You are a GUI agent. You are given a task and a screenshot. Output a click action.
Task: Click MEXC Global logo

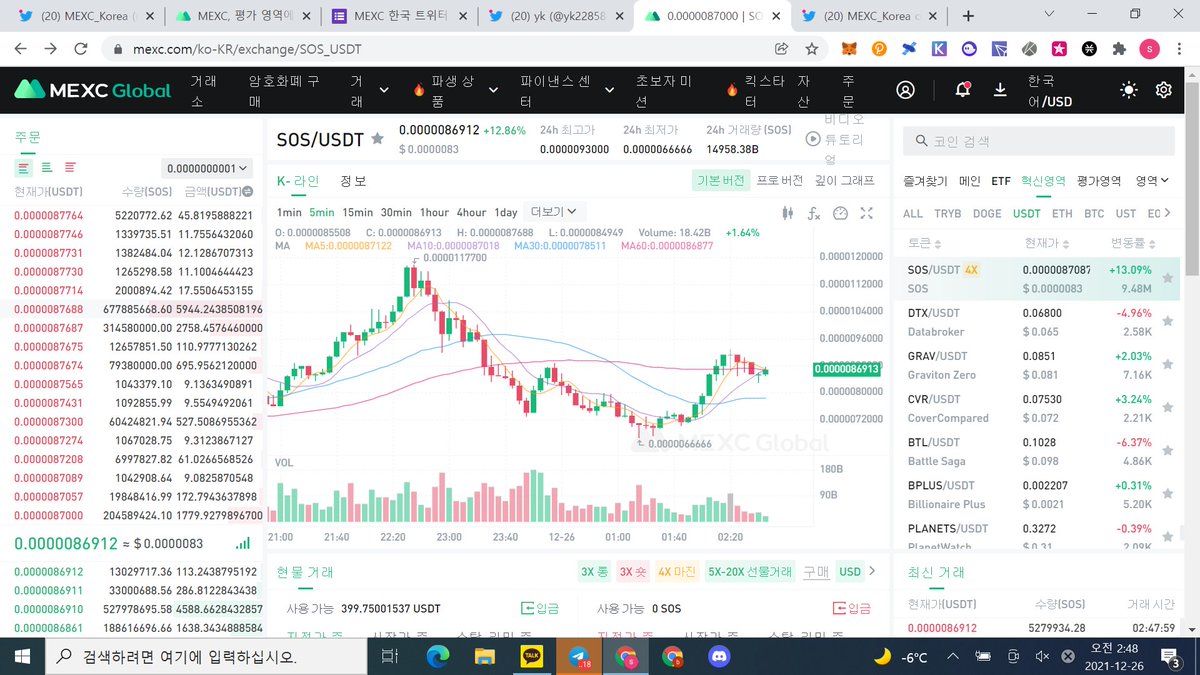click(92, 90)
